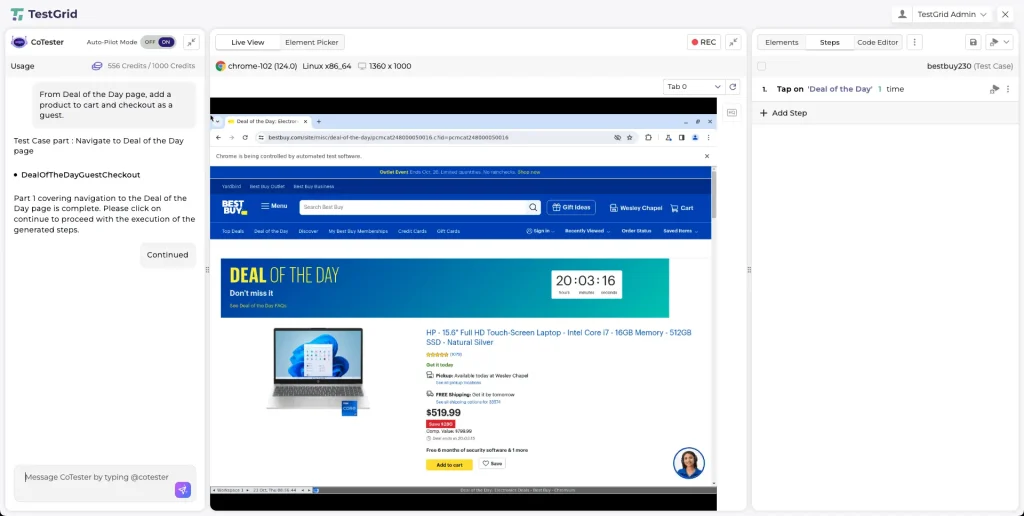1024x516 pixels.
Task: Click the Credit Cards nav link
Action: pyautogui.click(x=412, y=231)
